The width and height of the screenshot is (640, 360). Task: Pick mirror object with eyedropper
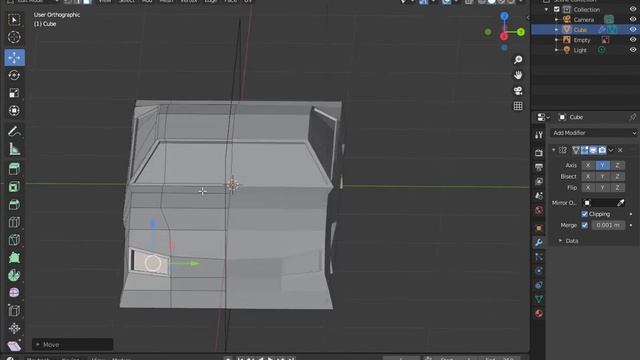(620, 203)
